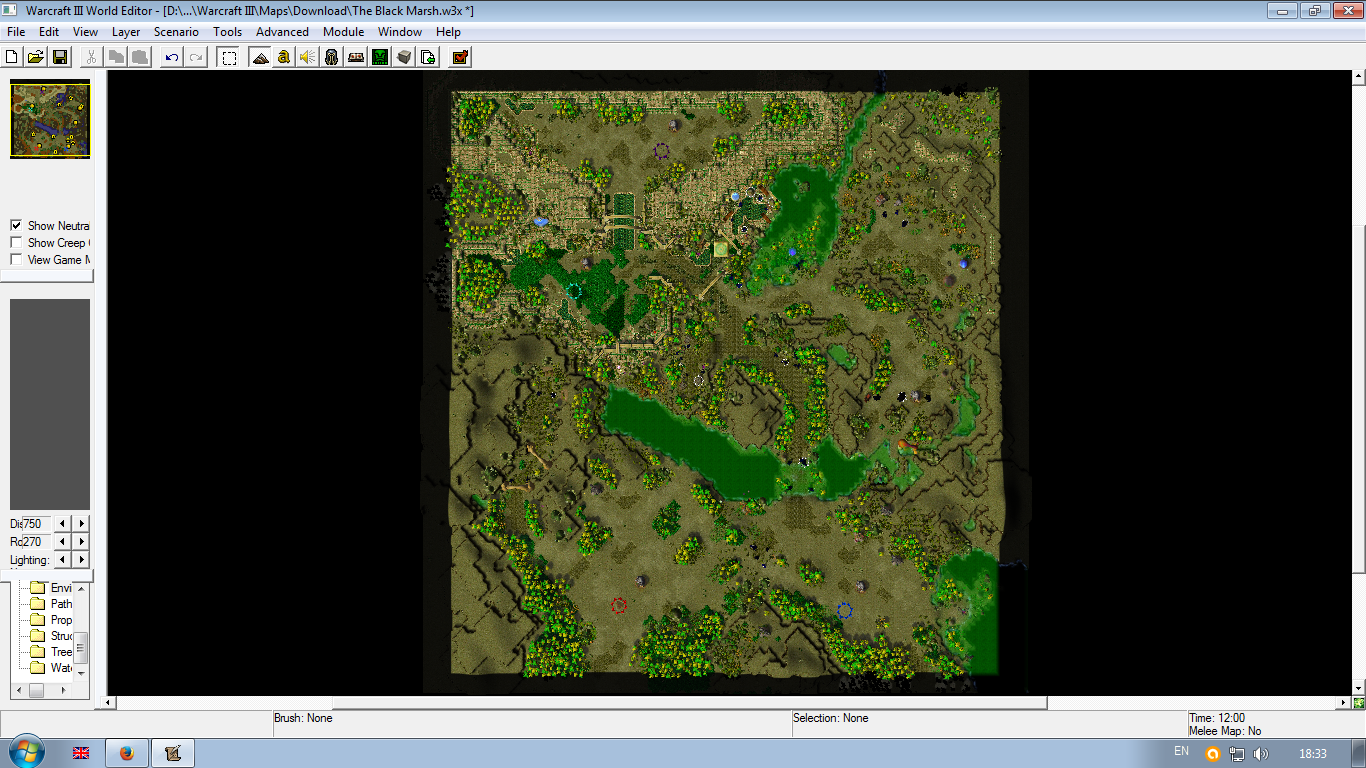Click the Lighting right arrow button
Screen dimensions: 1366x768
[81, 559]
